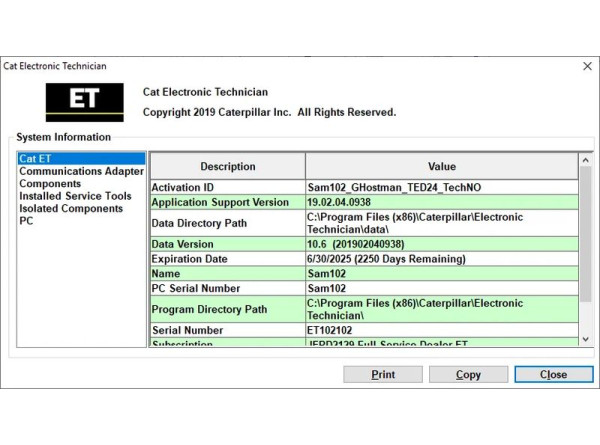The width and height of the screenshot is (600, 445).
Task: Select Isolated Components list item
Action: pyautogui.click(x=71, y=209)
